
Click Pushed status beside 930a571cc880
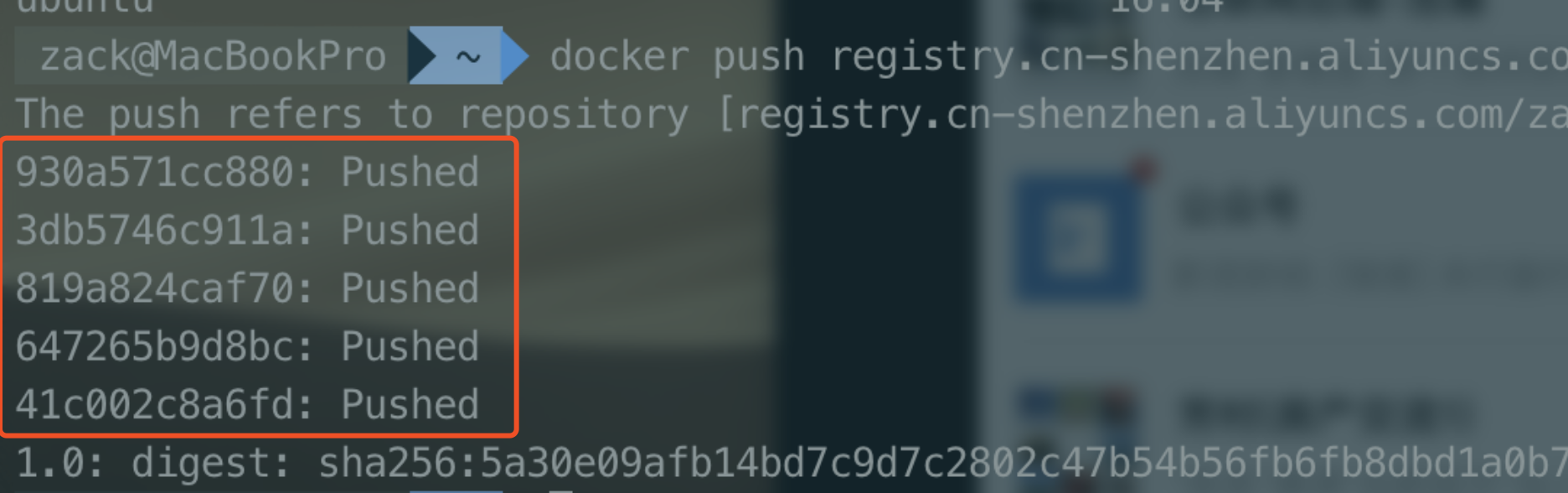(x=410, y=172)
